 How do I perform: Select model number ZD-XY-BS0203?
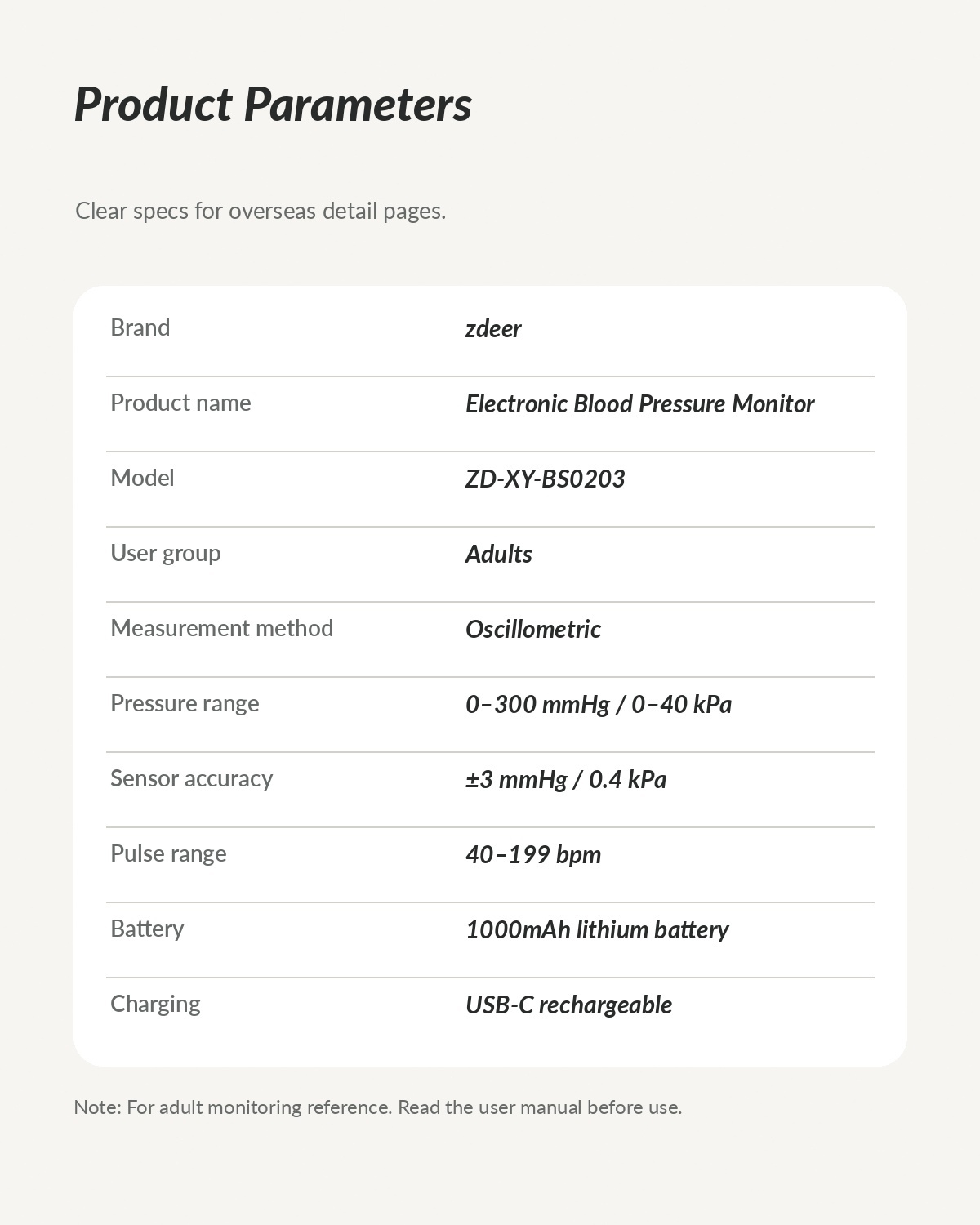pos(546,479)
